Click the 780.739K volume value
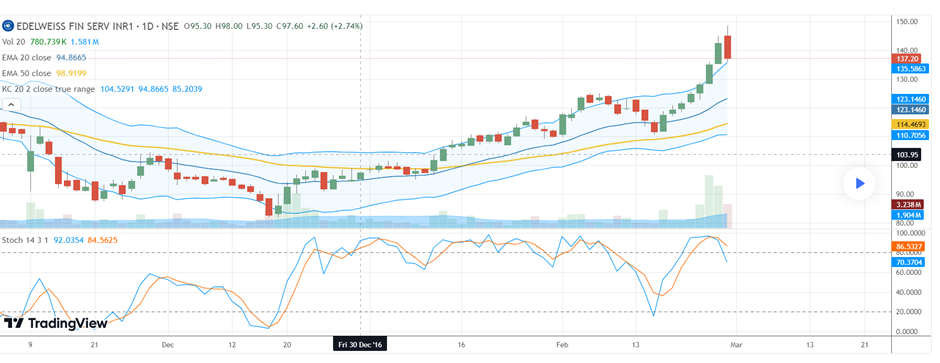This screenshot has height=363, width=940. tap(48, 42)
